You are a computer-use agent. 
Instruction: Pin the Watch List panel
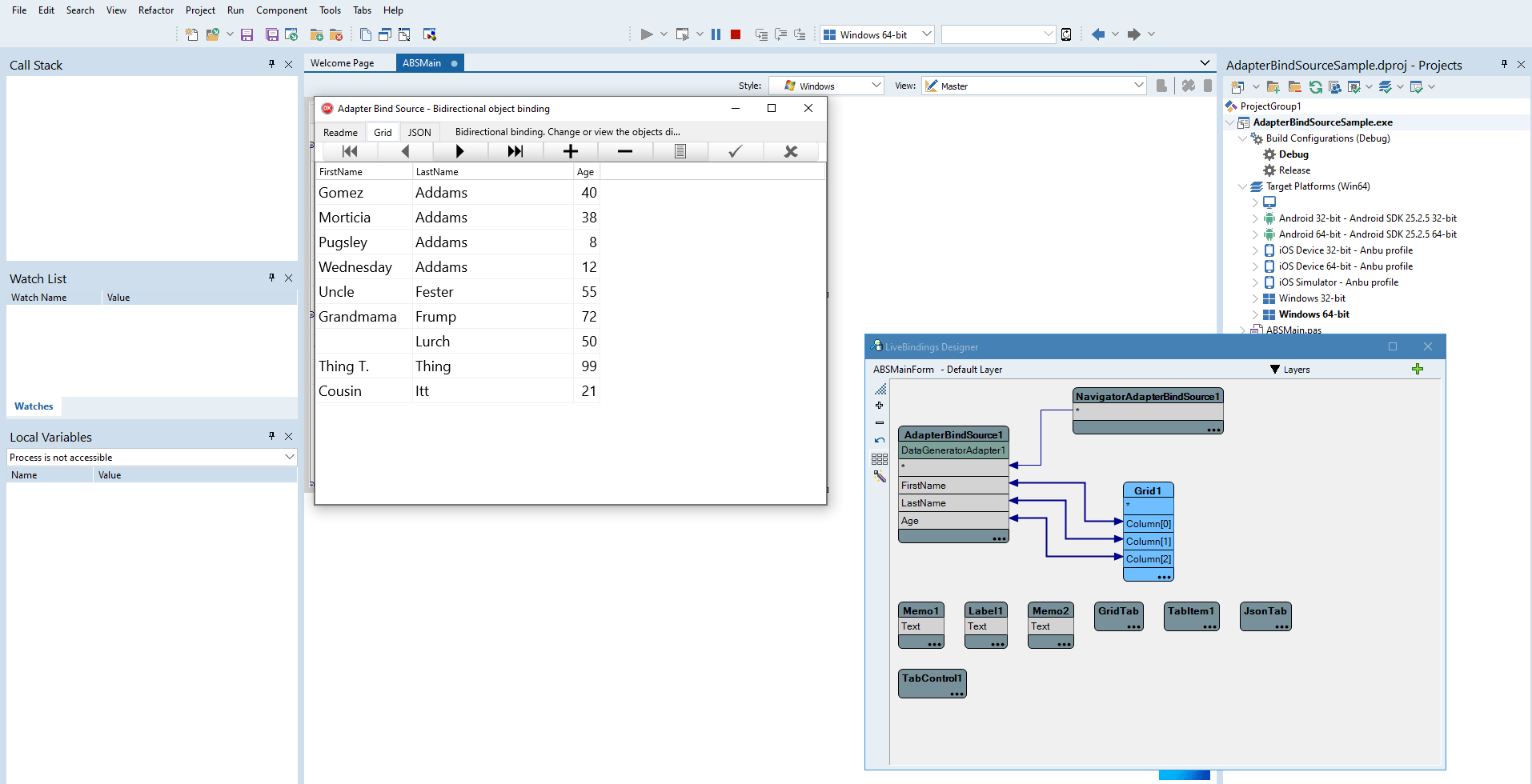click(271, 278)
